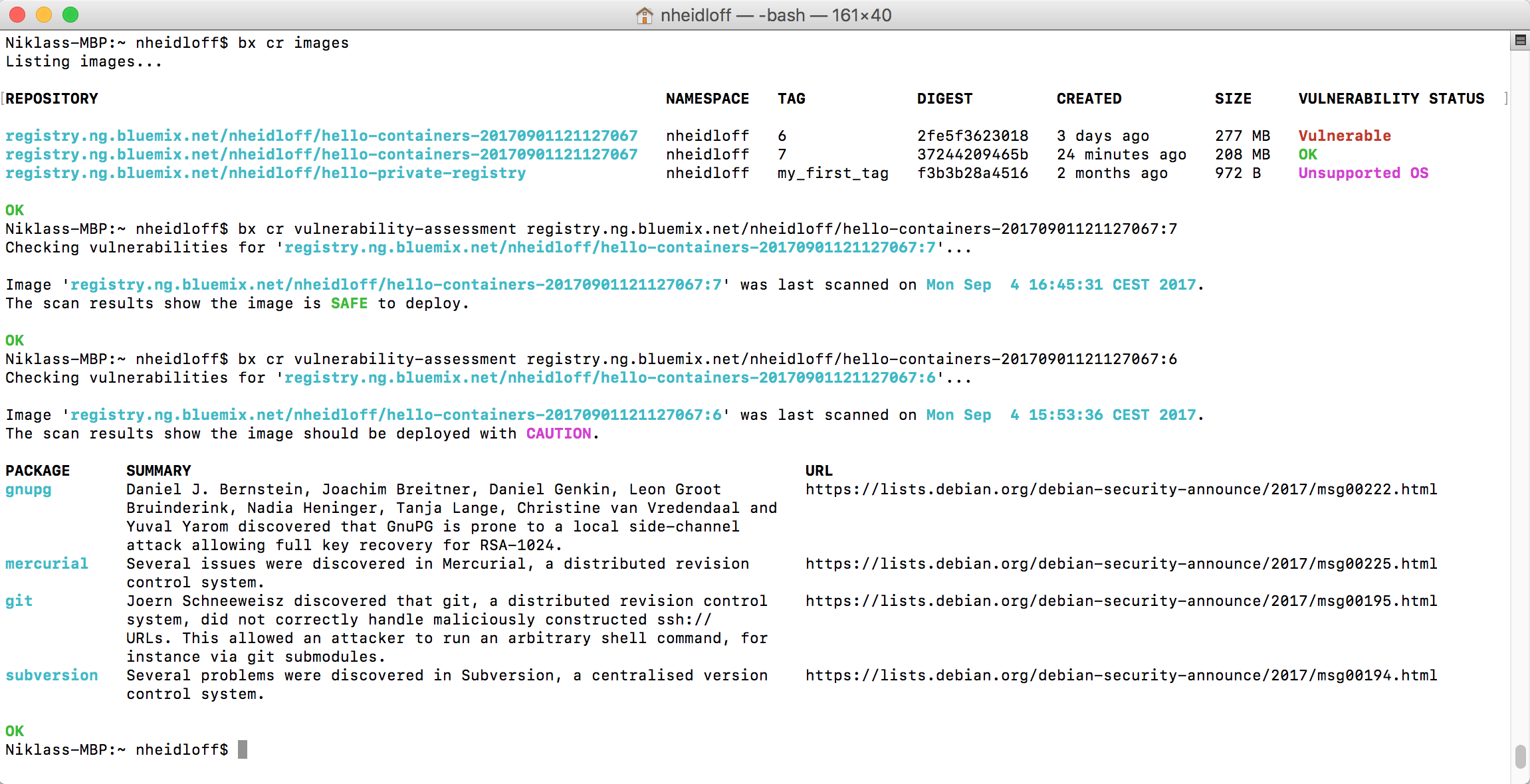Screen dimensions: 1530x784
Task: Click the '972 B' size value
Action: point(1238,173)
